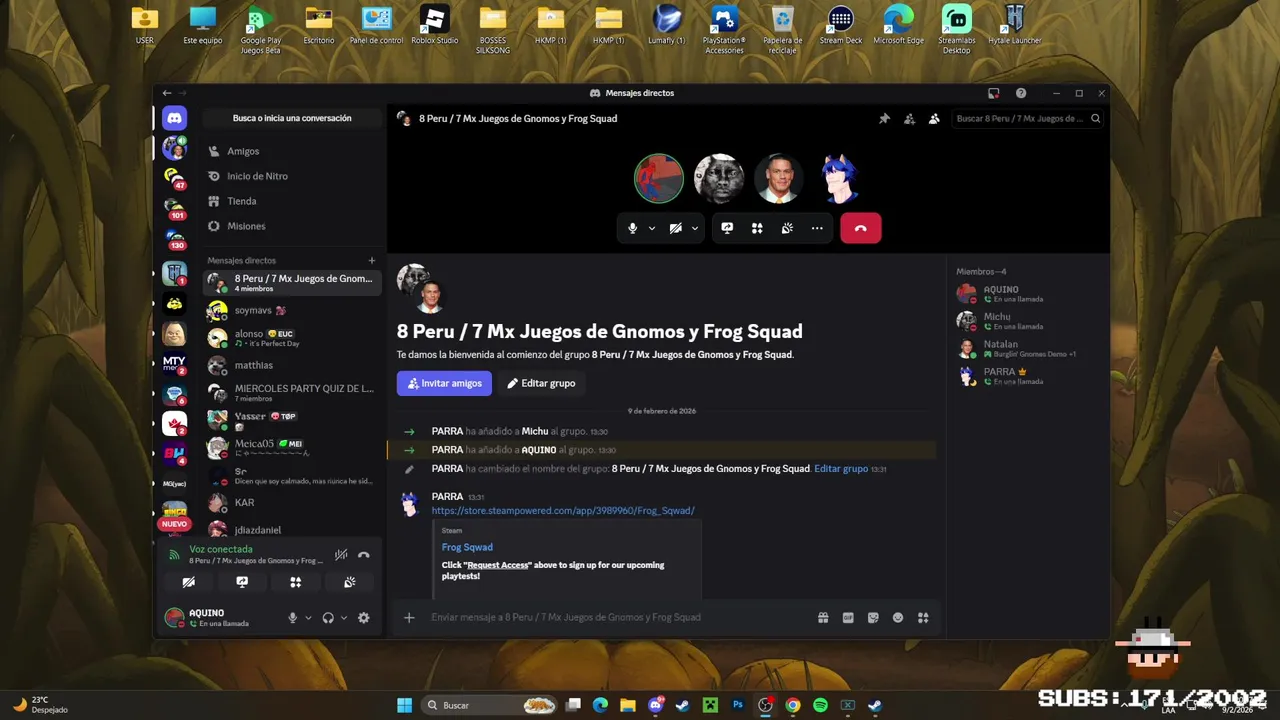The height and width of the screenshot is (720, 1280).
Task: Open pinned messages in the chat header
Action: [884, 118]
